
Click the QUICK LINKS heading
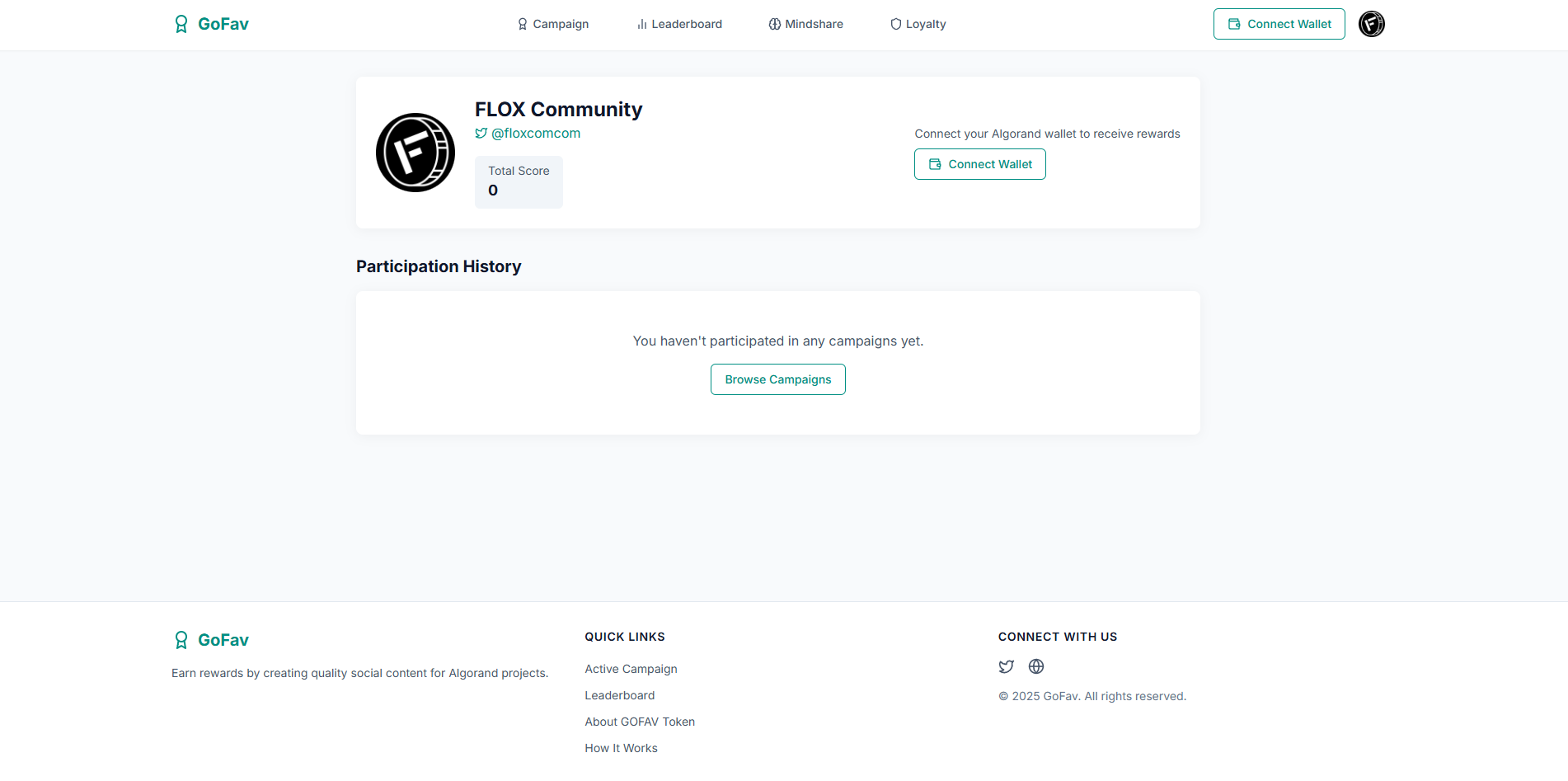pyautogui.click(x=624, y=637)
